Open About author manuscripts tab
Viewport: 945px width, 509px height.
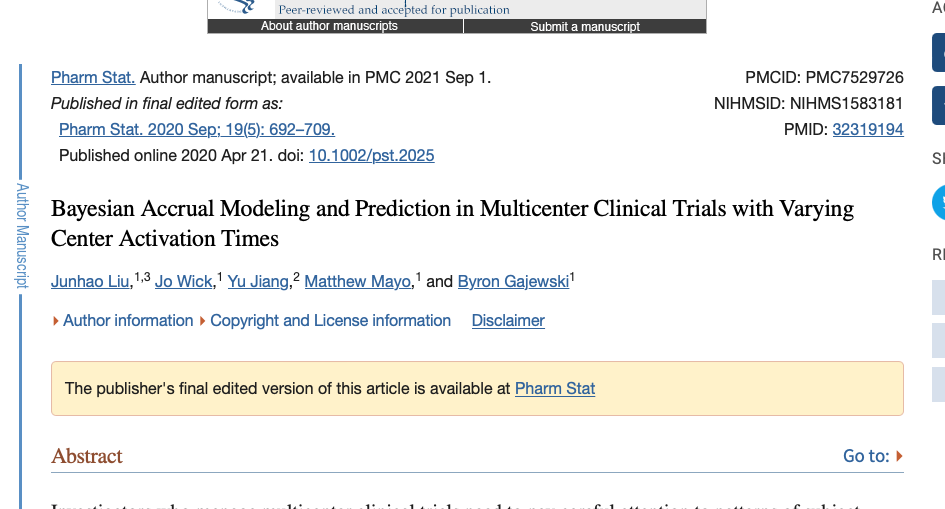pyautogui.click(x=329, y=26)
